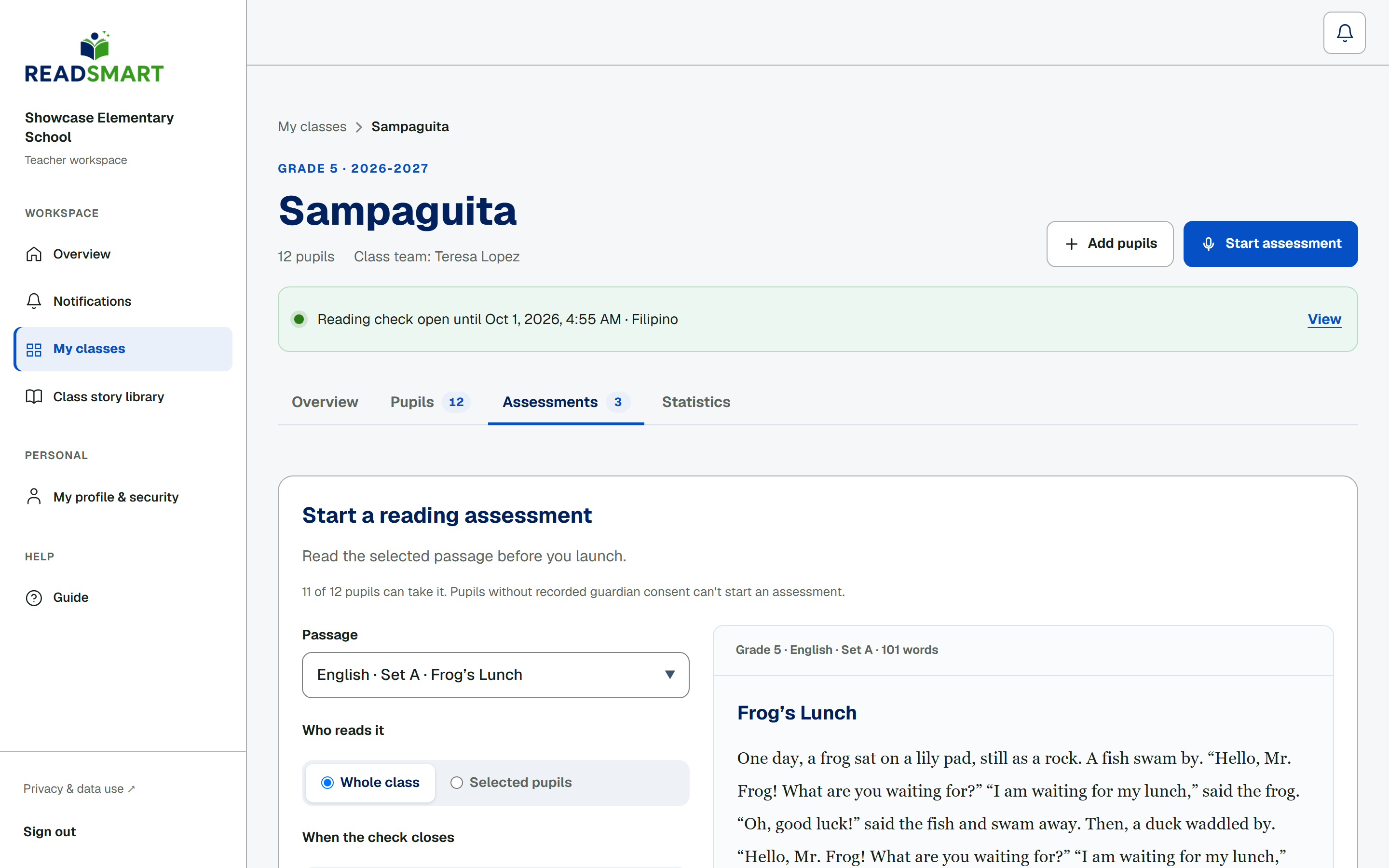
Task: Click the Start assessment button
Action: [x=1270, y=244]
